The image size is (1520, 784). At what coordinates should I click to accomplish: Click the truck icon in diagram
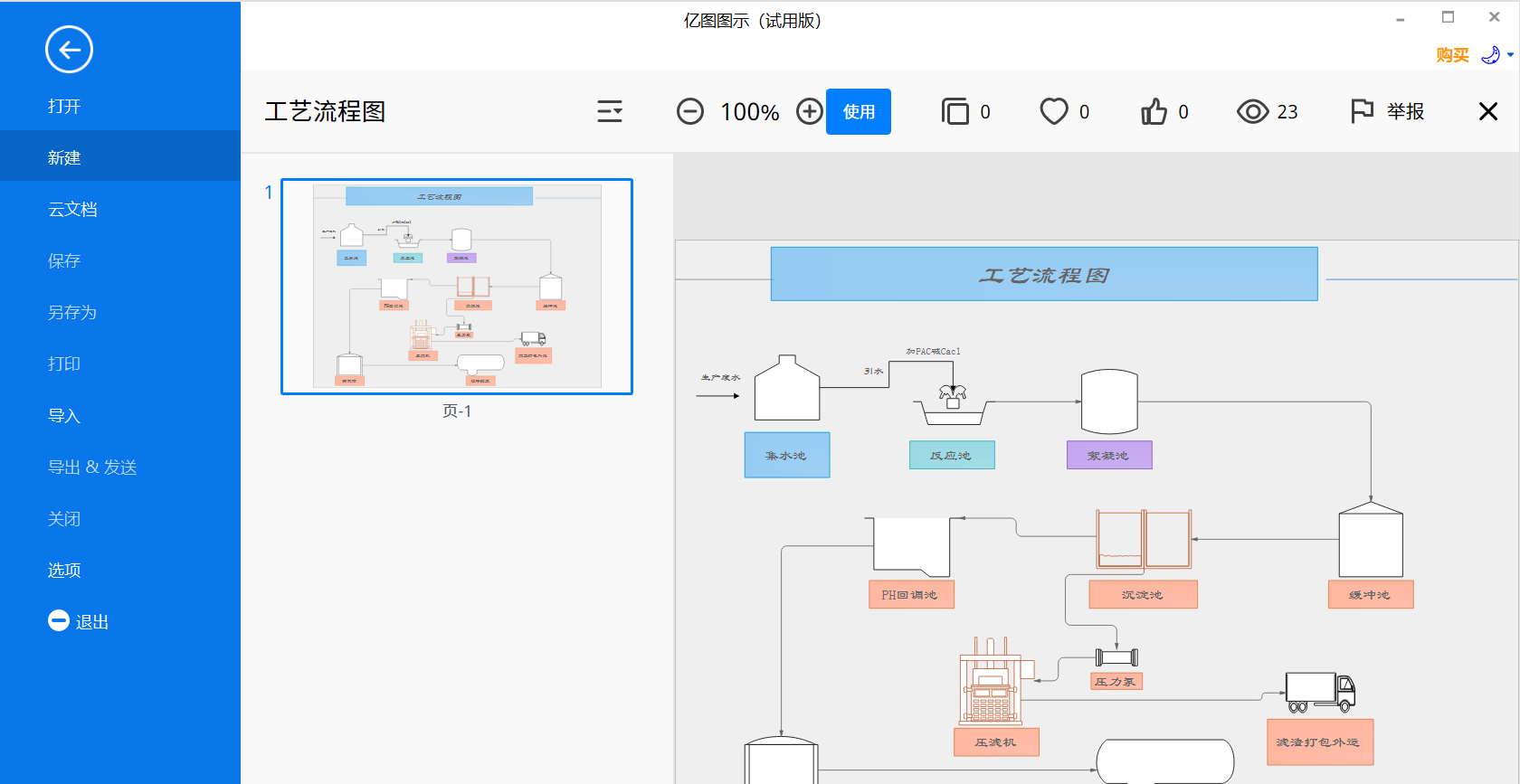tap(1320, 693)
